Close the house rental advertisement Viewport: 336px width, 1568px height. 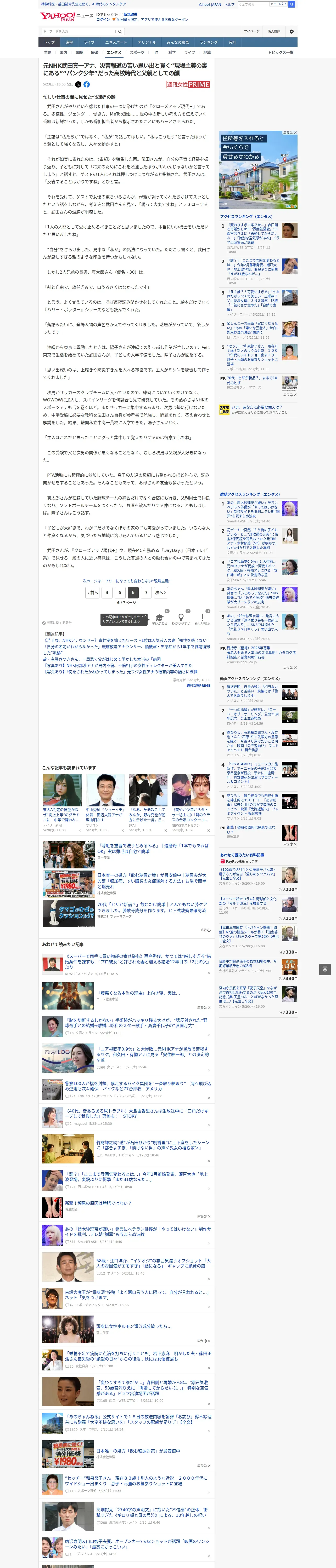click(295, 133)
